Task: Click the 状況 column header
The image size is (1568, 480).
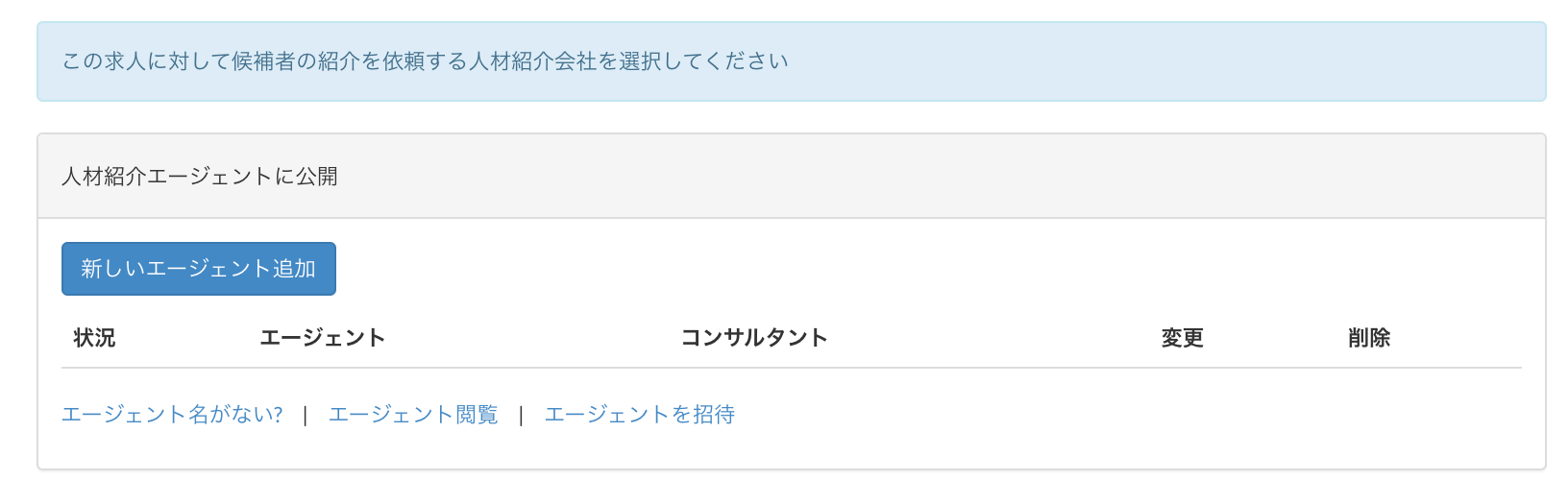Action: point(94,338)
